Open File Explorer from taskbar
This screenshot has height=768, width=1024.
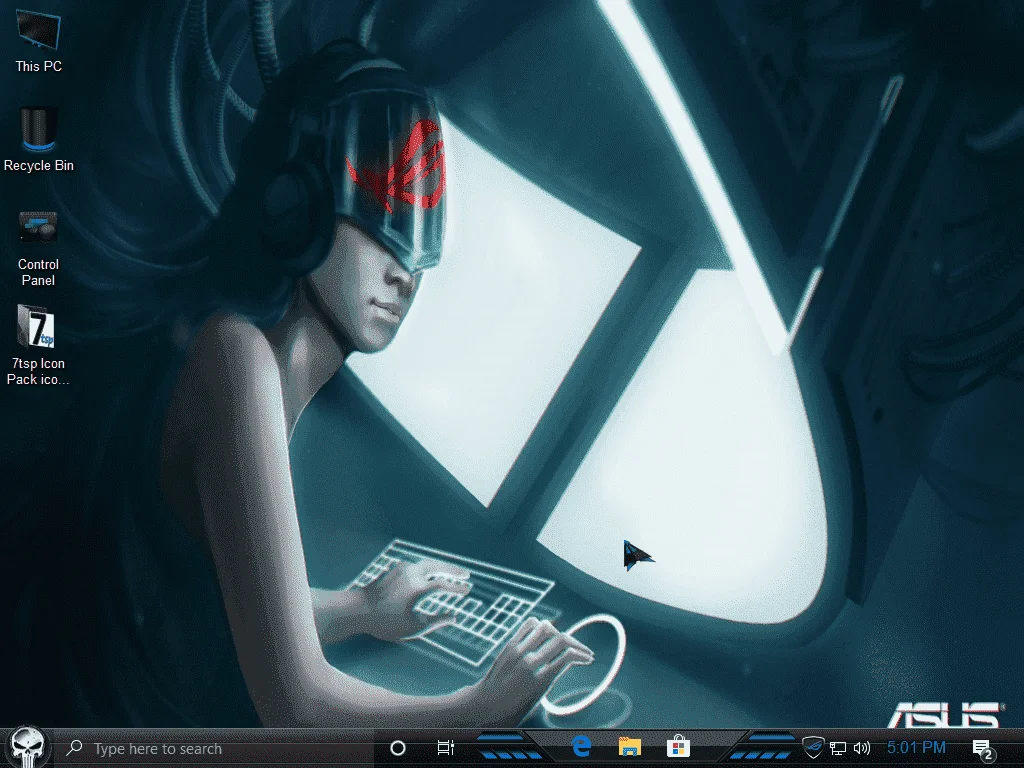point(630,747)
